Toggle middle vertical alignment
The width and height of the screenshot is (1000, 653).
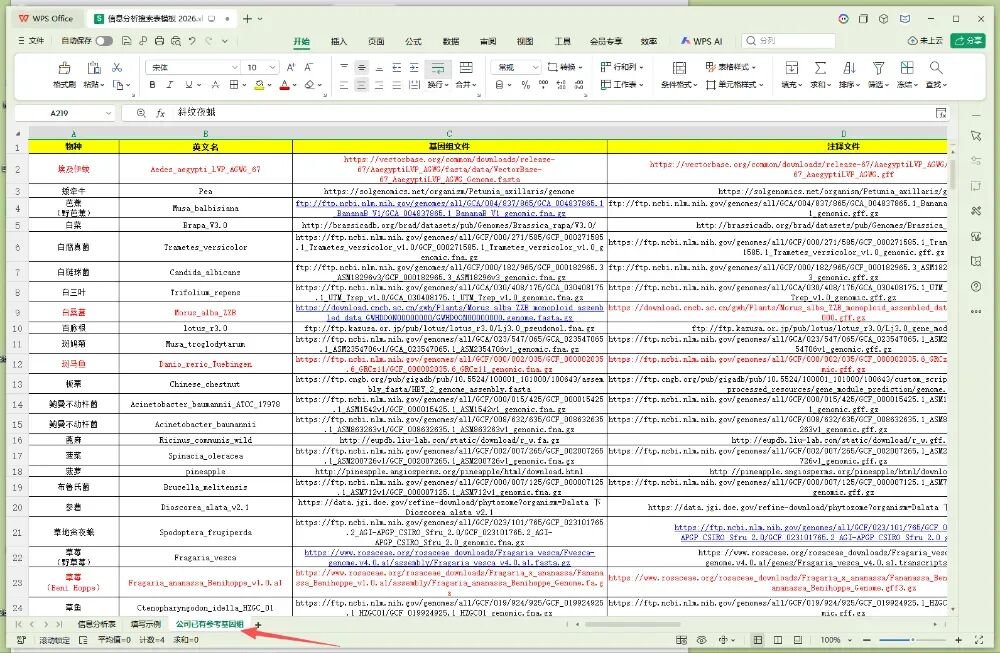(x=362, y=67)
